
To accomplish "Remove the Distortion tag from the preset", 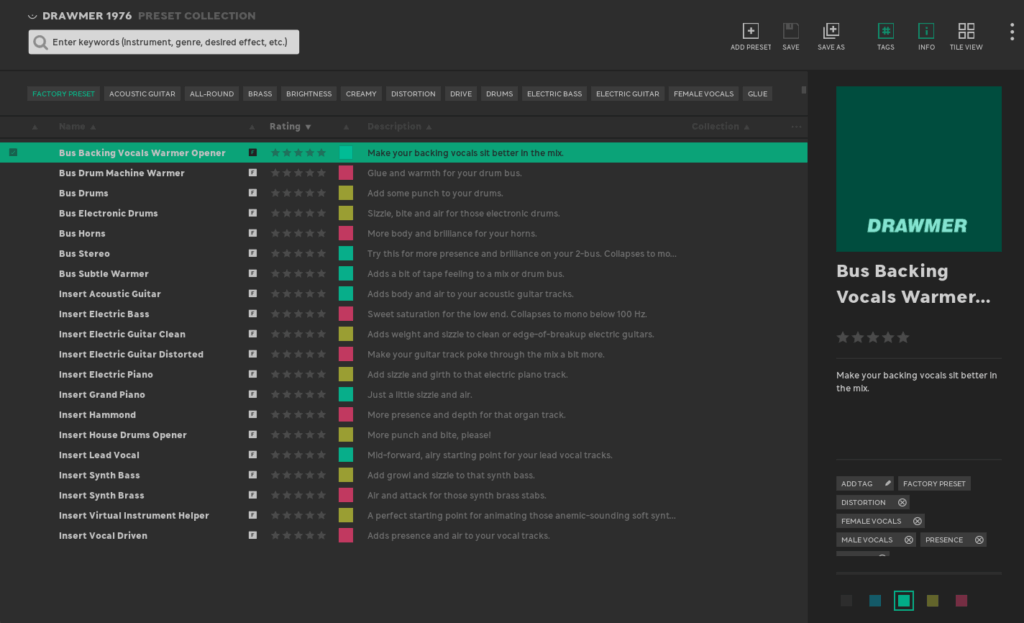I will pyautogui.click(x=902, y=502).
